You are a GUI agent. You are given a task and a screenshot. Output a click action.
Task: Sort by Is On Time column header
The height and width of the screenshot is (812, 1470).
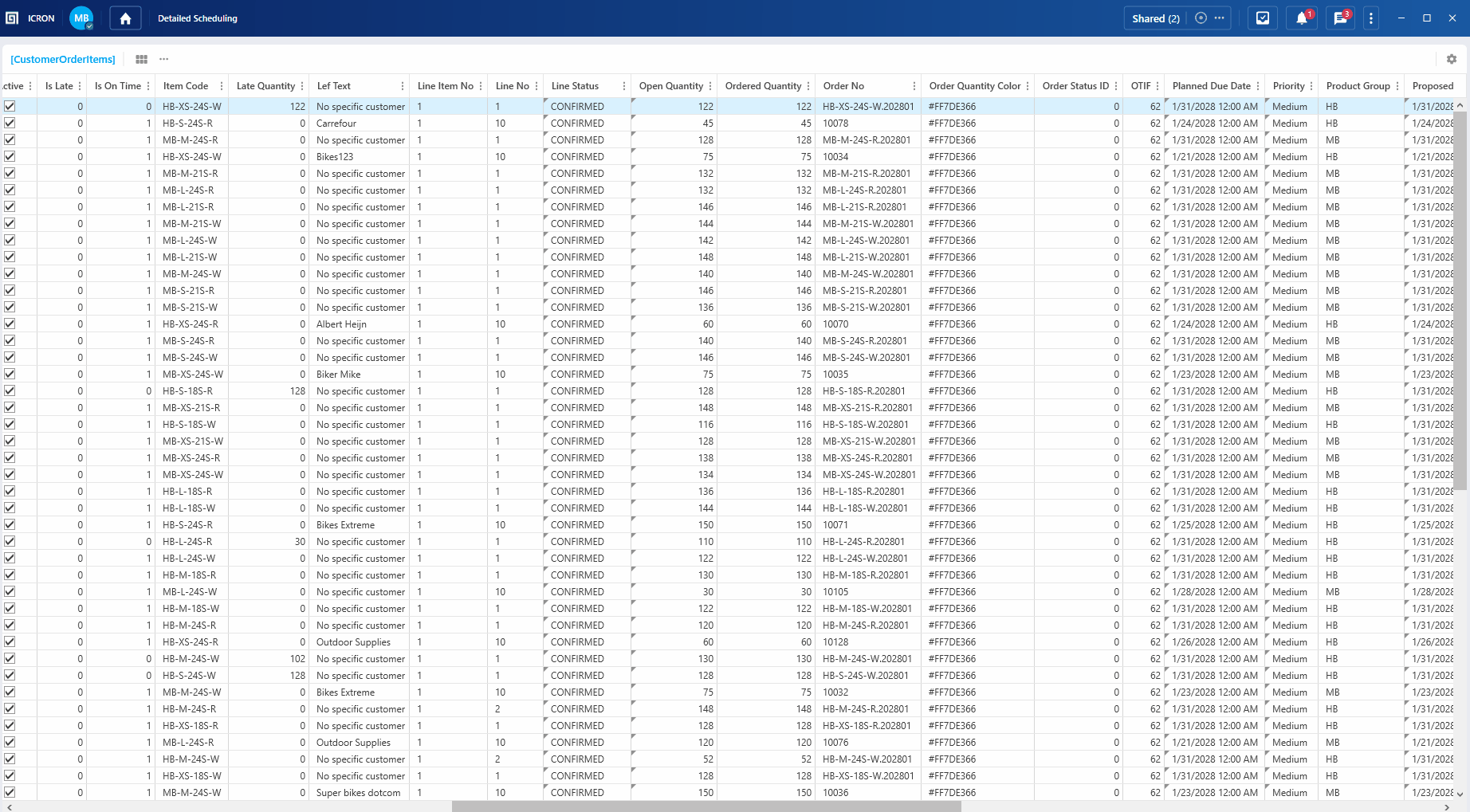(117, 86)
